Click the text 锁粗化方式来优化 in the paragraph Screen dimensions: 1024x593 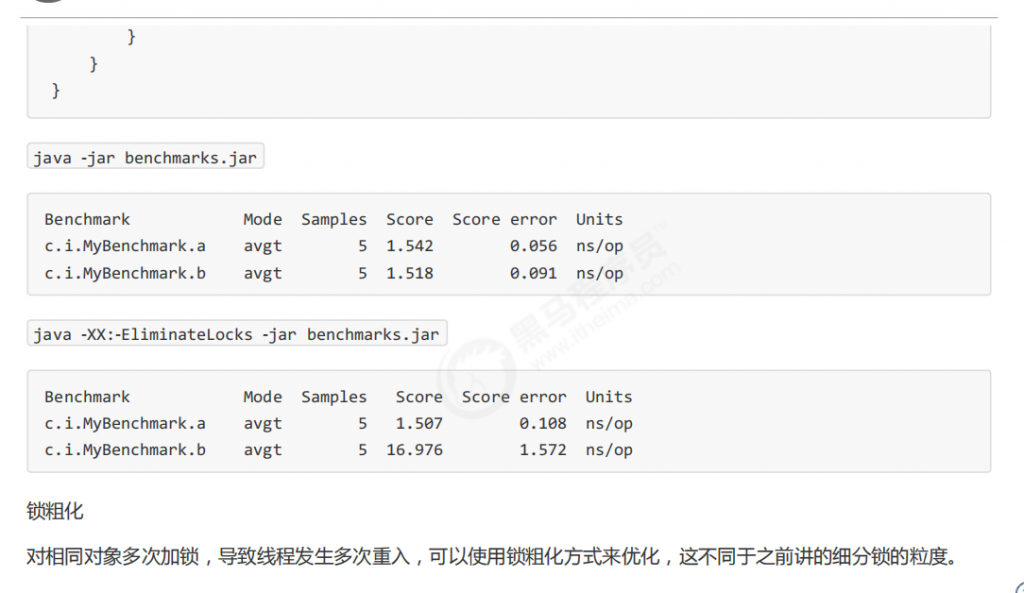(x=582, y=556)
